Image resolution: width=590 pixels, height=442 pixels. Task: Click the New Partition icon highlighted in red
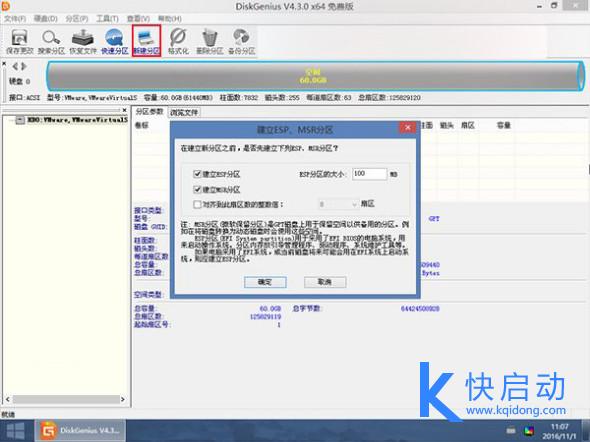coord(146,41)
